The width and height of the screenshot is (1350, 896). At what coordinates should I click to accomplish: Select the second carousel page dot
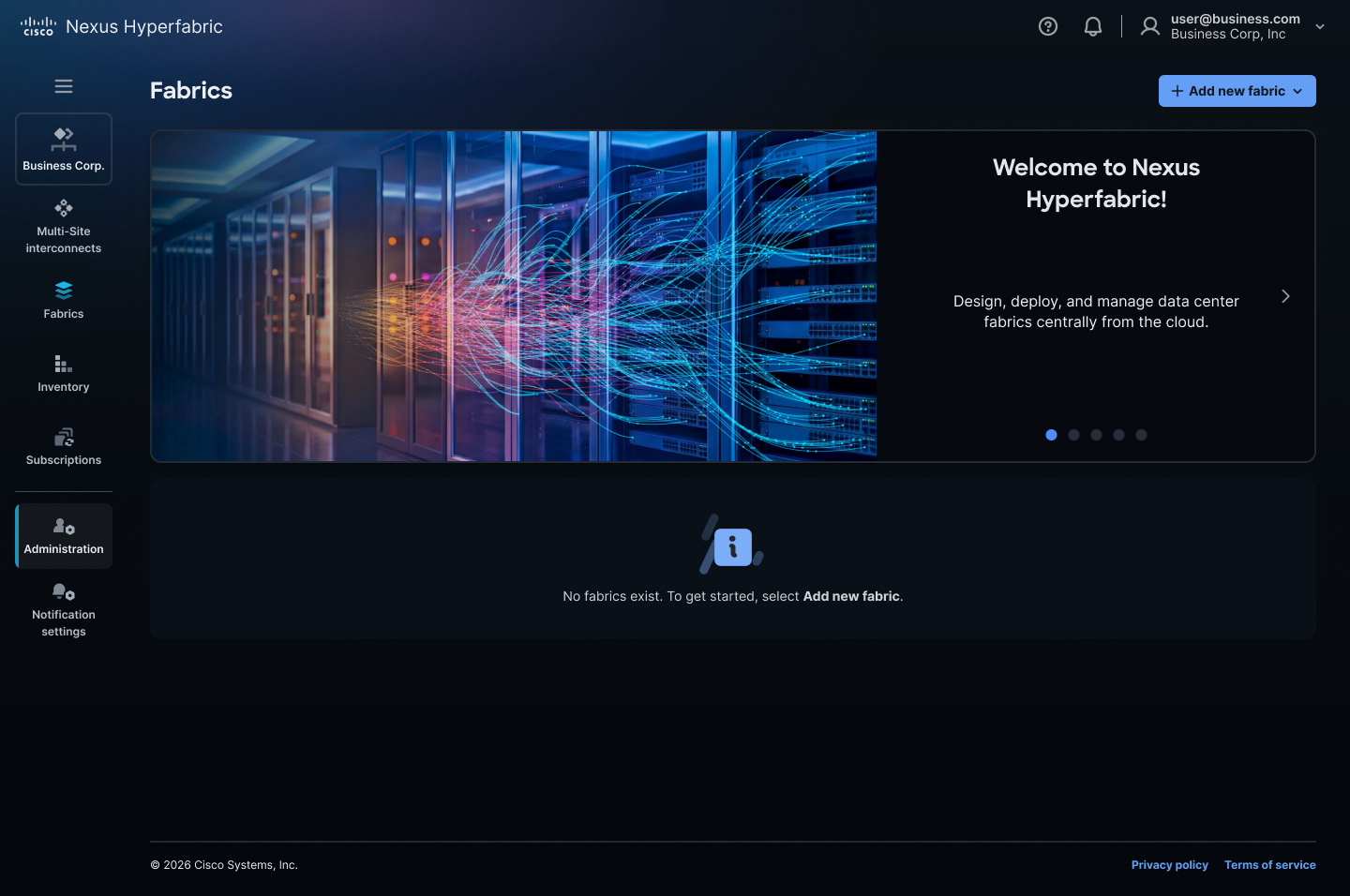(1073, 435)
